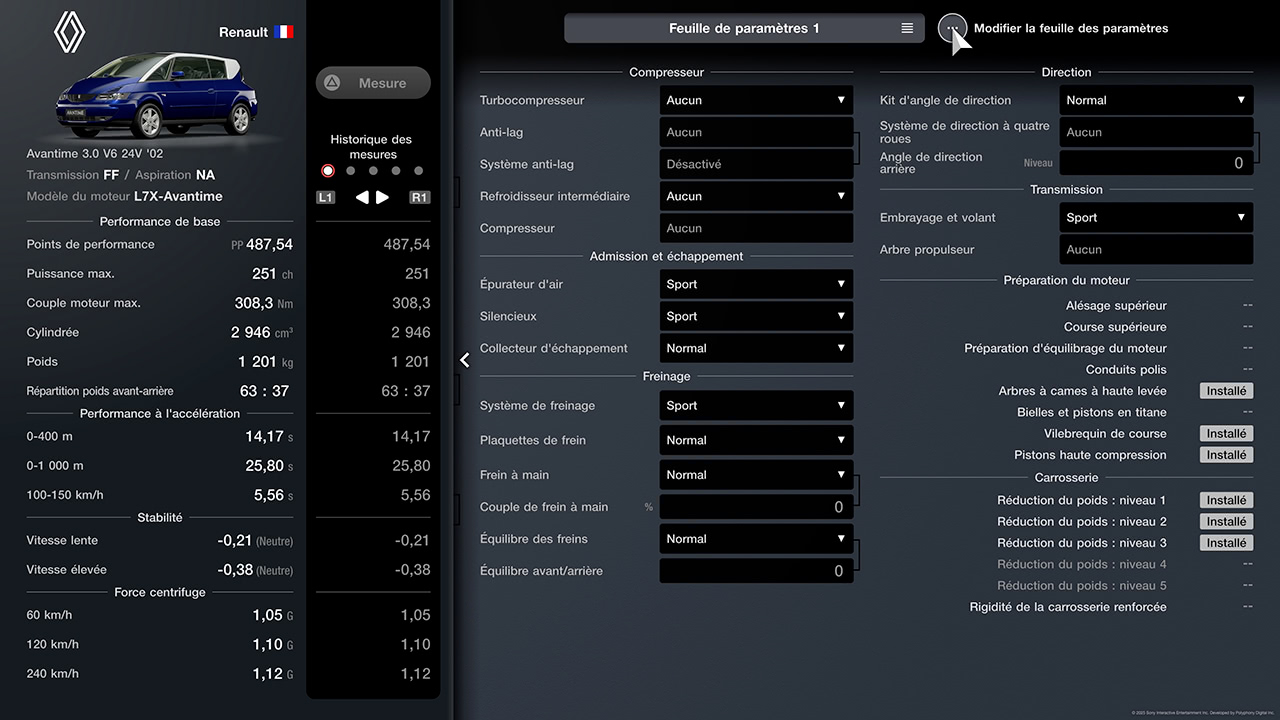
Task: Open the Frein à main dropdown
Action: coord(757,475)
